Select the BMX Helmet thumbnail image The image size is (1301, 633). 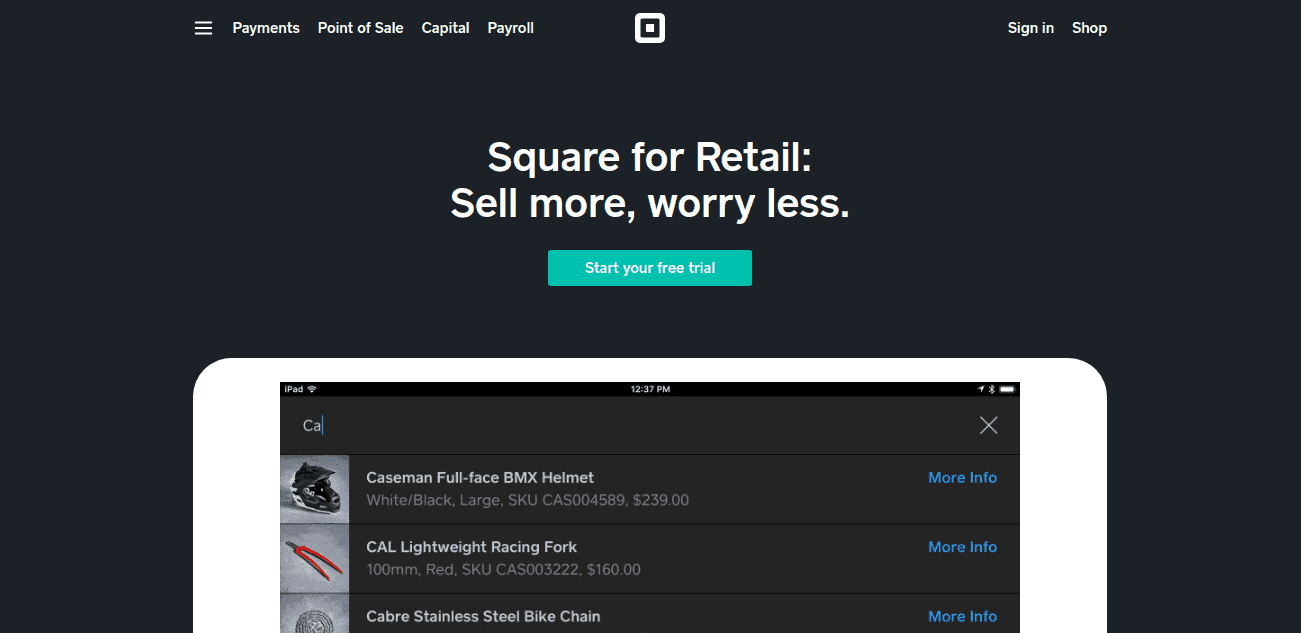point(314,489)
